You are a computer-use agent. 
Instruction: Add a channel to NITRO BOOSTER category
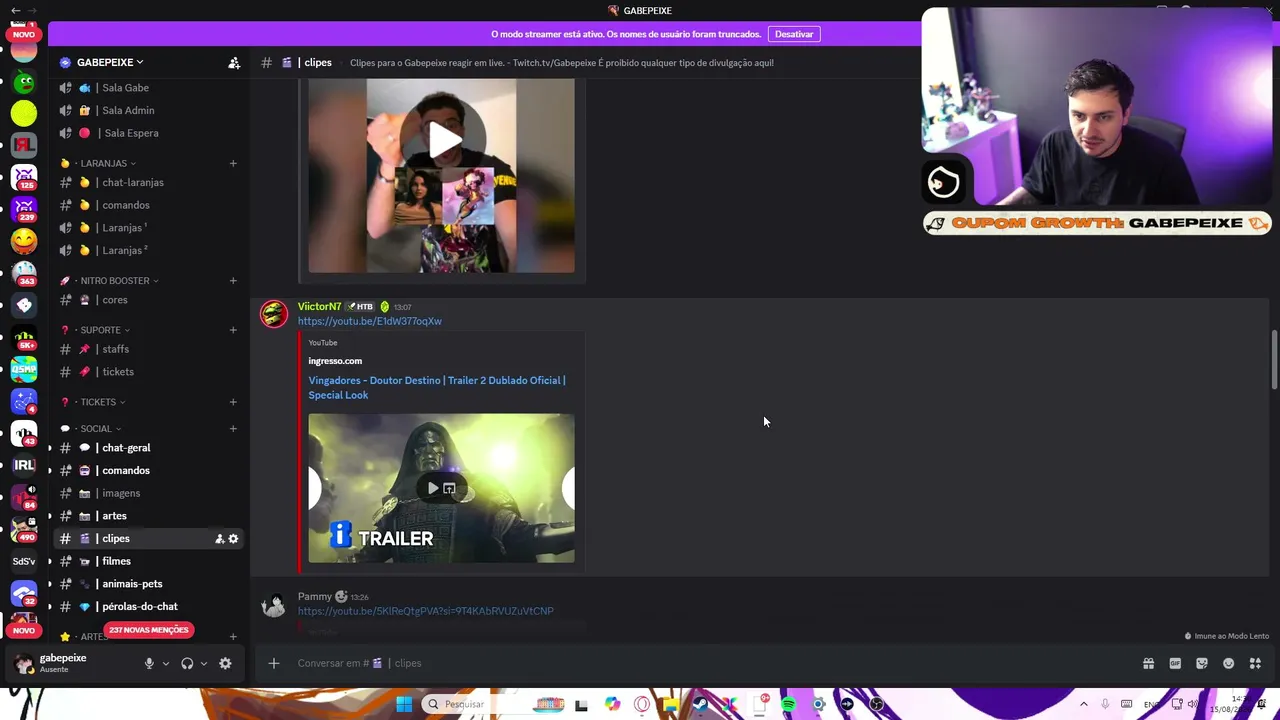click(233, 281)
